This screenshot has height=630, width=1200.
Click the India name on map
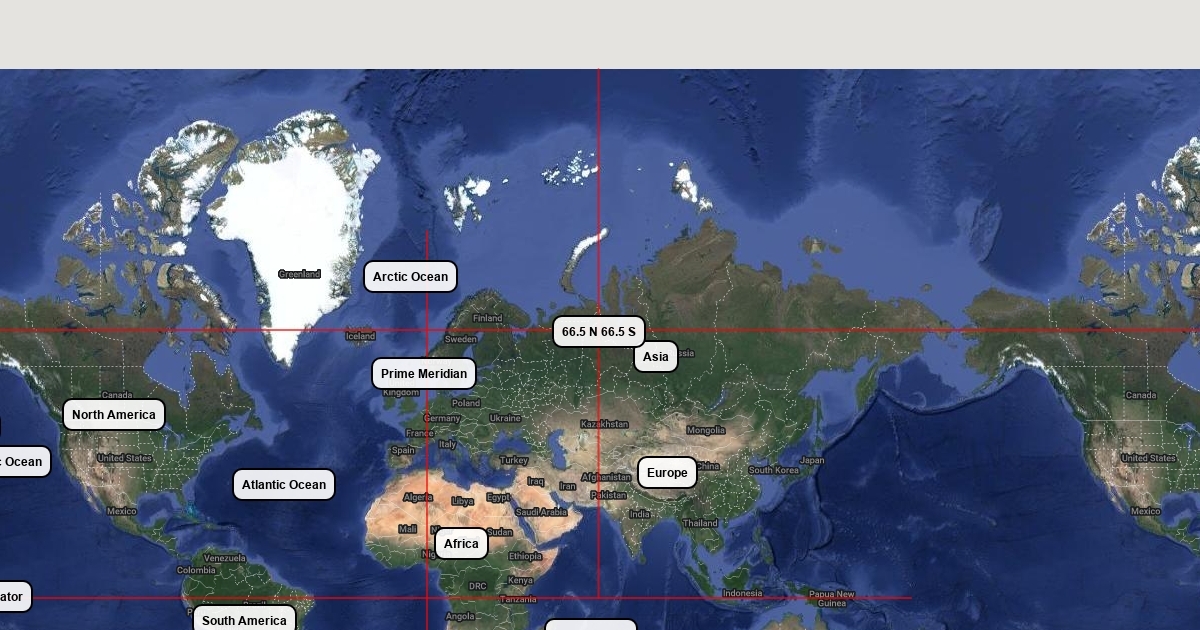[639, 514]
